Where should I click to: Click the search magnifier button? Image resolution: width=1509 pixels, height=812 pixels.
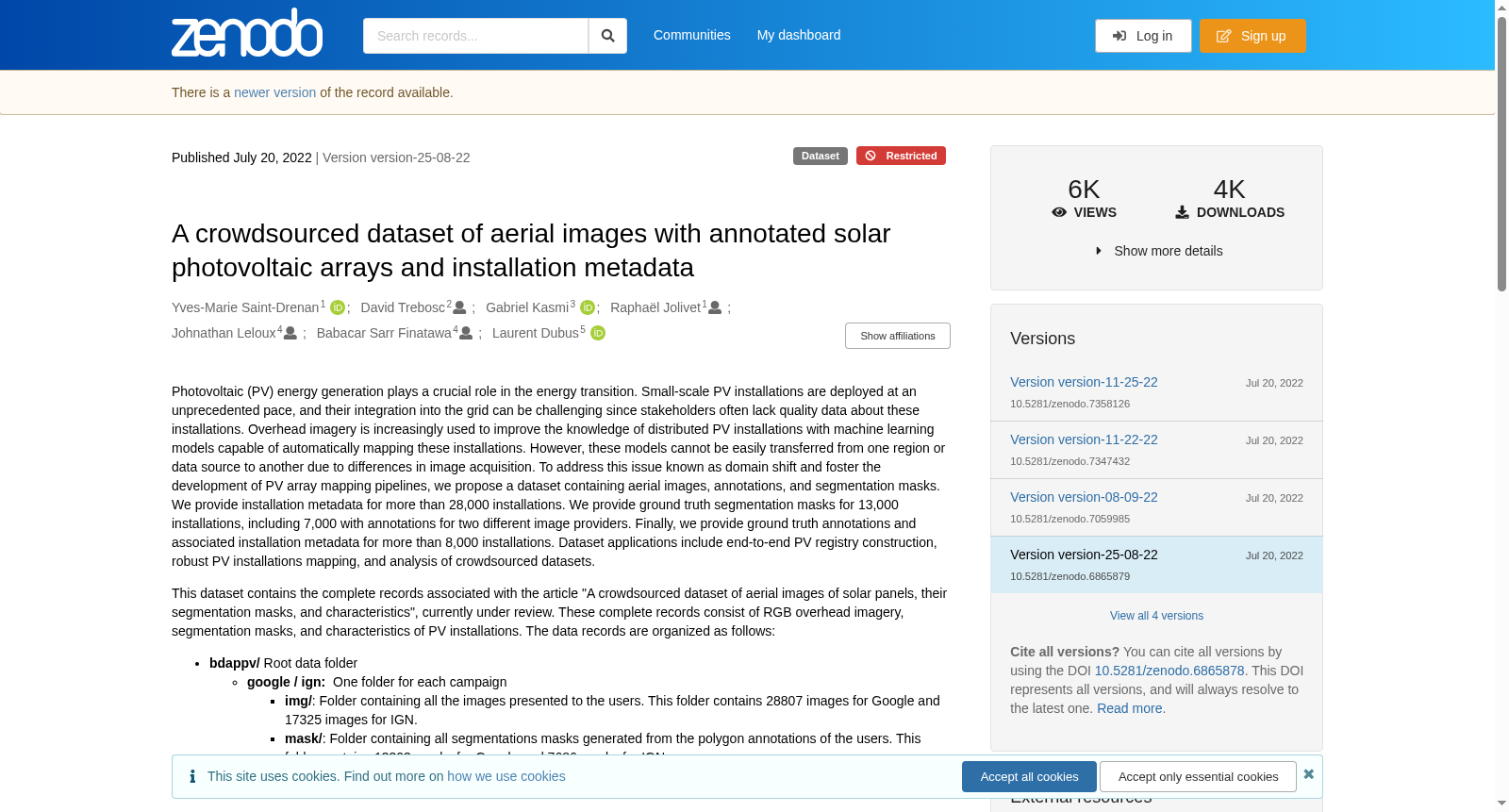(x=608, y=36)
